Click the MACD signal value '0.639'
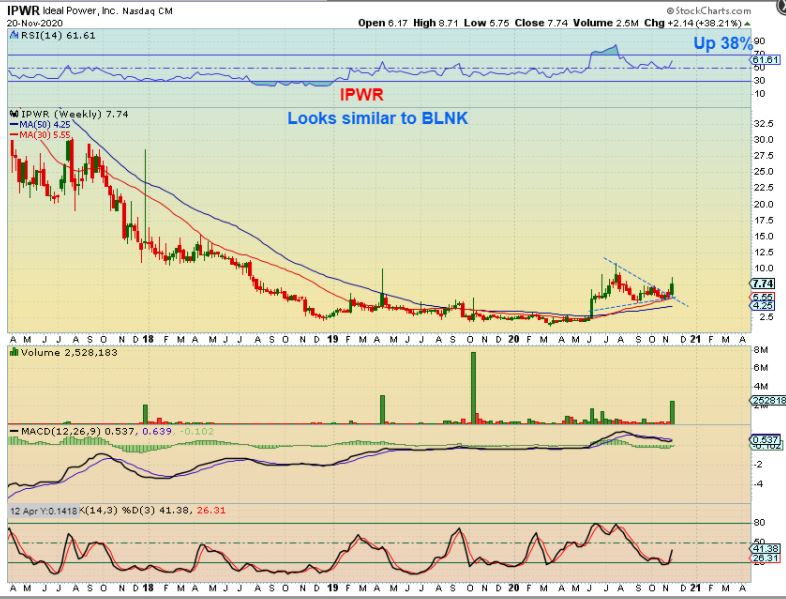Viewport: 786px width, 599px height. (x=157, y=432)
